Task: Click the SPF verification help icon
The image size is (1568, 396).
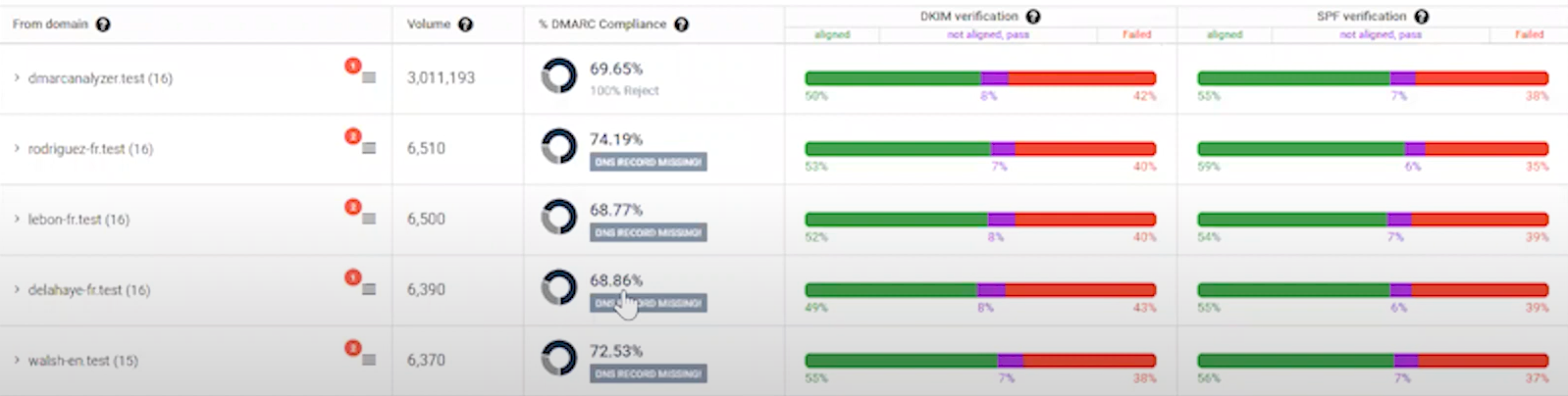Action: [1421, 17]
